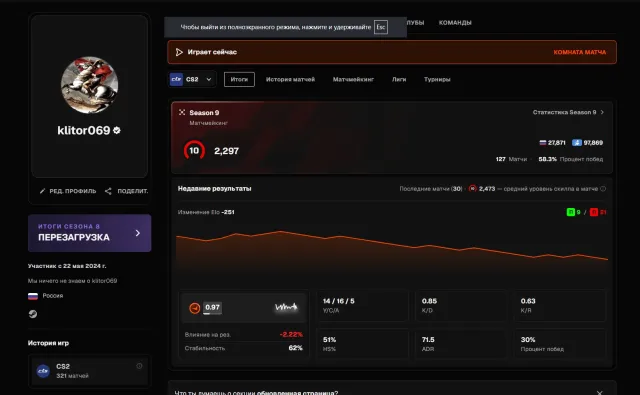Open КОМНАТА МАТЧА link
The width and height of the screenshot is (640, 395).
[580, 52]
